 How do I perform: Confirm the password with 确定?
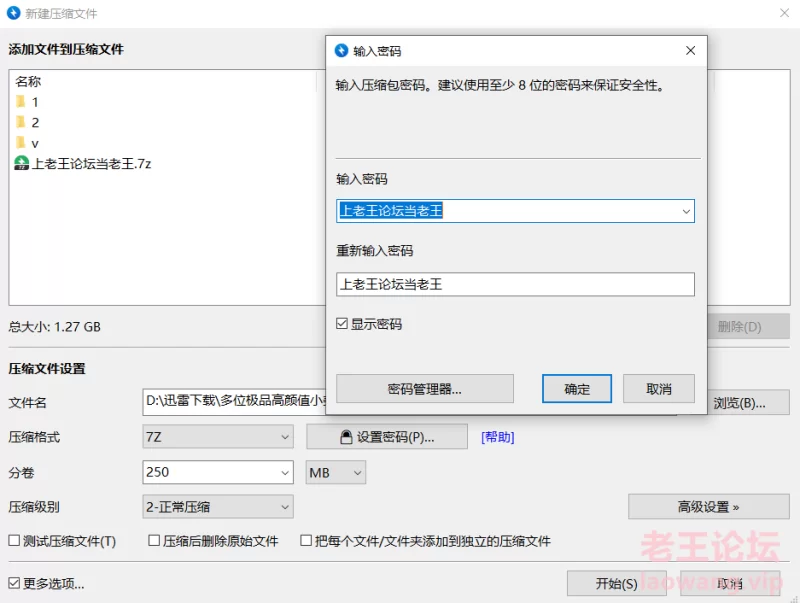[x=577, y=389]
